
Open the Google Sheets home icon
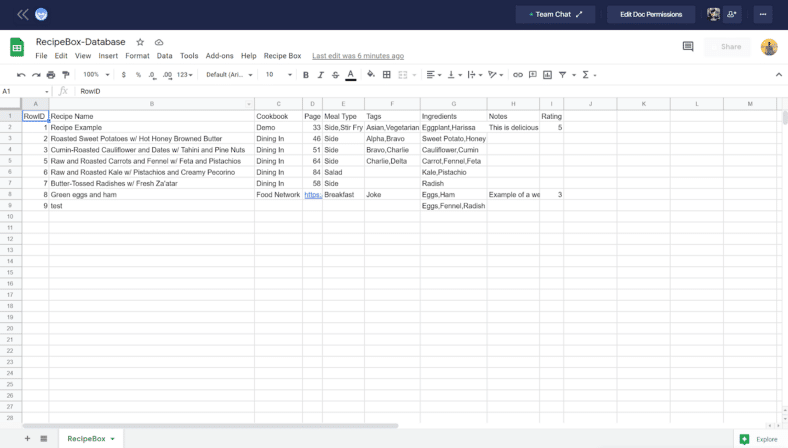[x=17, y=47]
